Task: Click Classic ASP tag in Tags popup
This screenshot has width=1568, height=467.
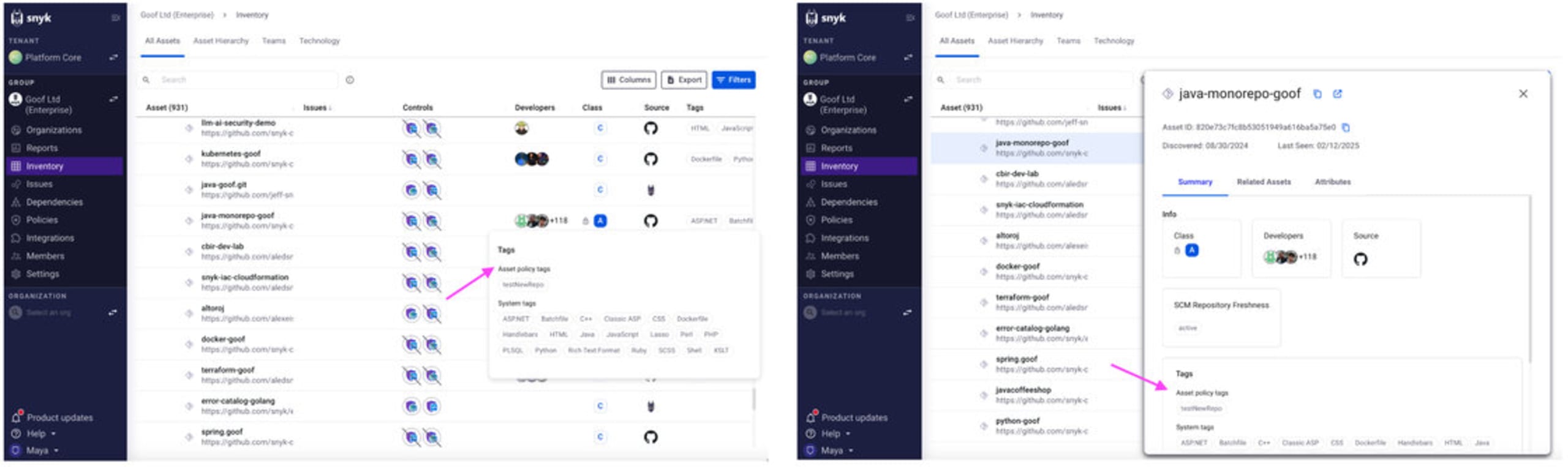Action: 622,319
